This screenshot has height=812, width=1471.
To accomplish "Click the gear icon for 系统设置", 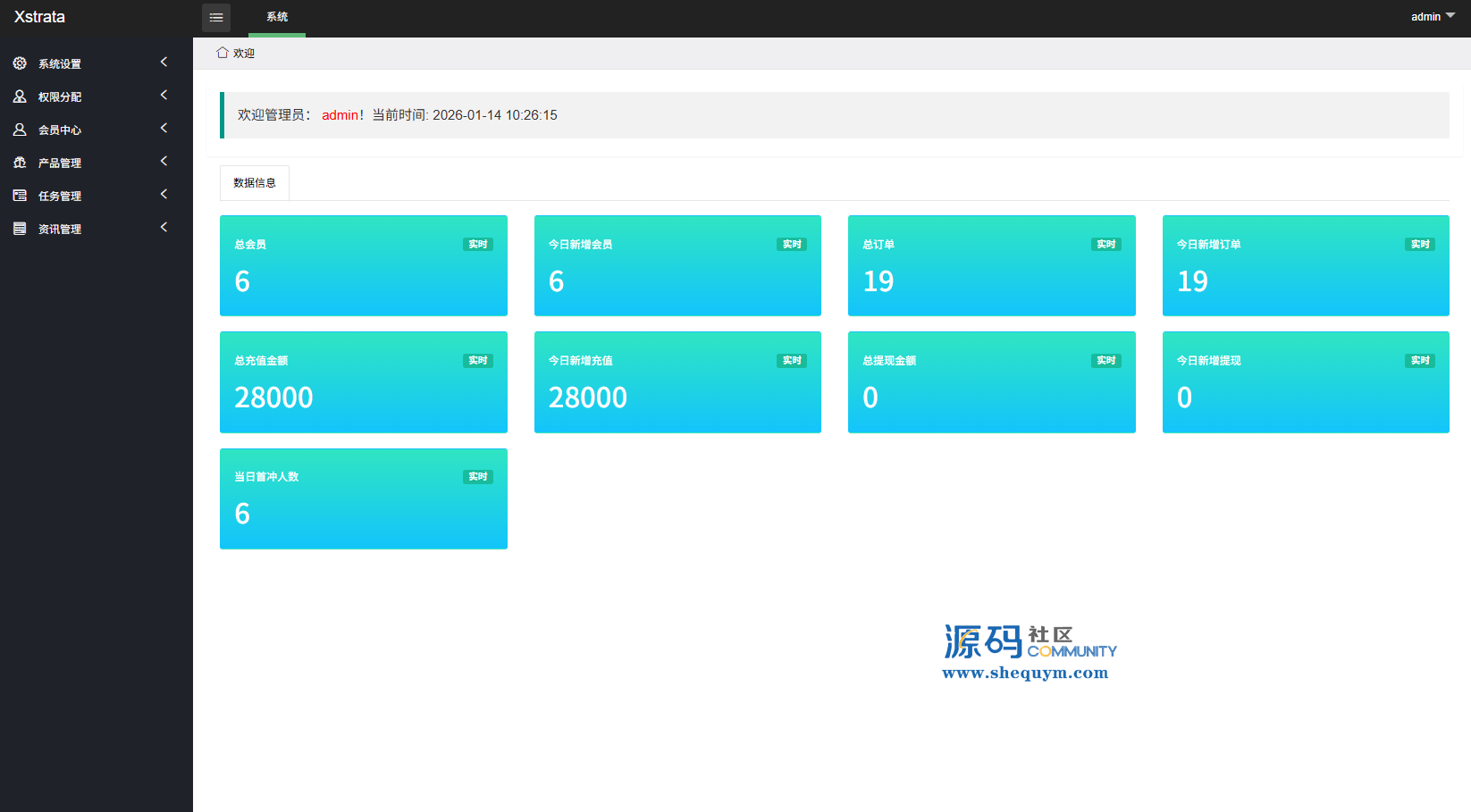I will coord(20,63).
